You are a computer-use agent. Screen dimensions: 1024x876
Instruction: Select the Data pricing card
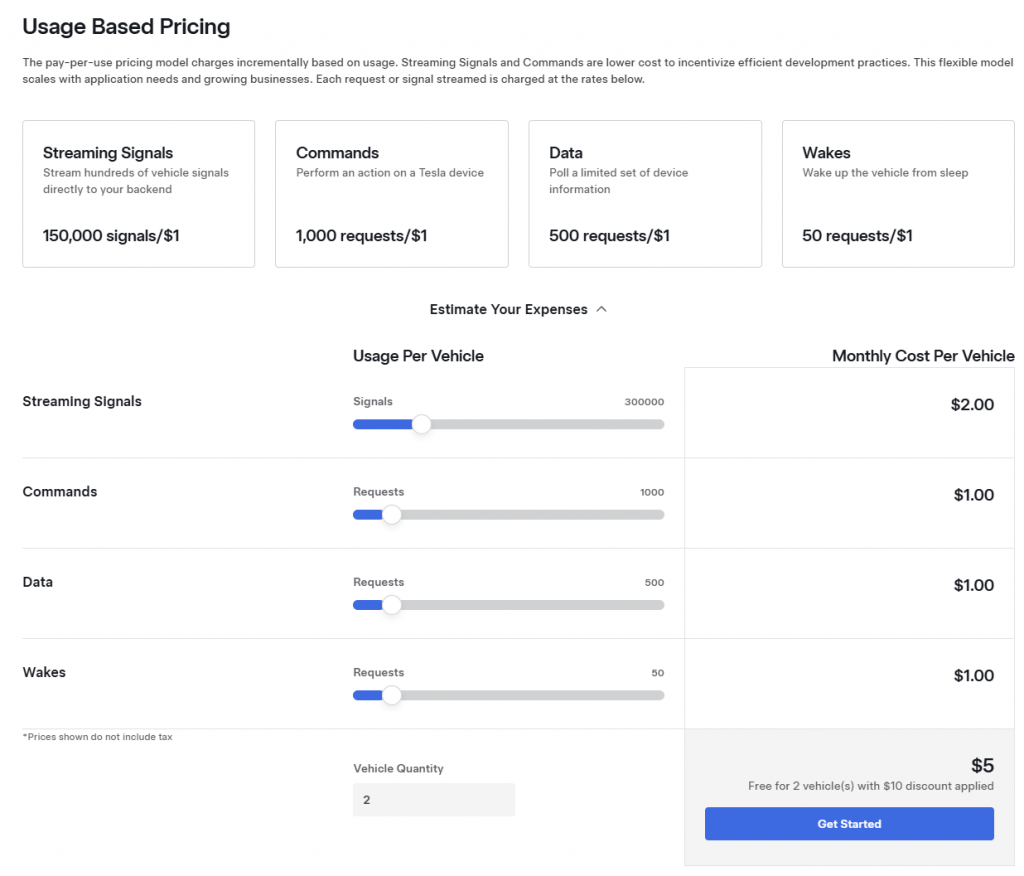645,194
